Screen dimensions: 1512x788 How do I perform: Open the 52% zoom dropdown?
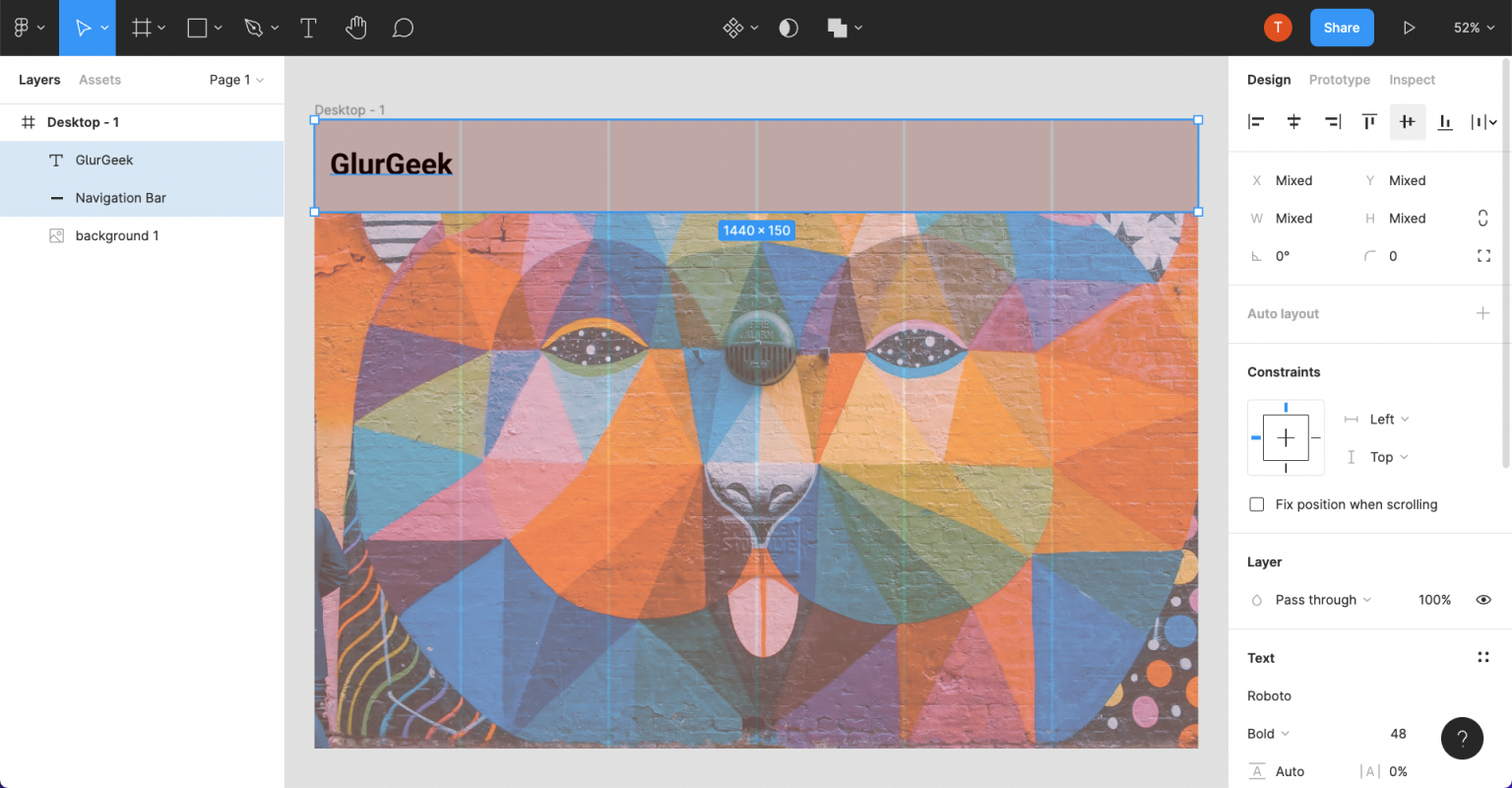(1474, 28)
